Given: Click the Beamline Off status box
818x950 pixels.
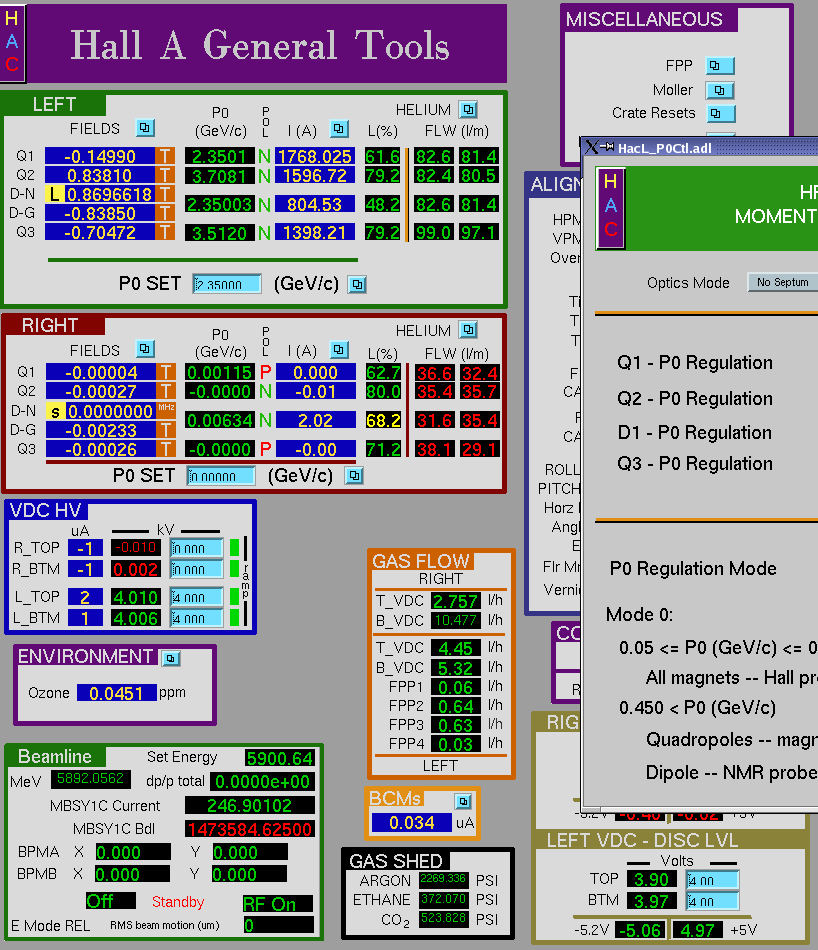Looking at the screenshot, I should [x=110, y=901].
